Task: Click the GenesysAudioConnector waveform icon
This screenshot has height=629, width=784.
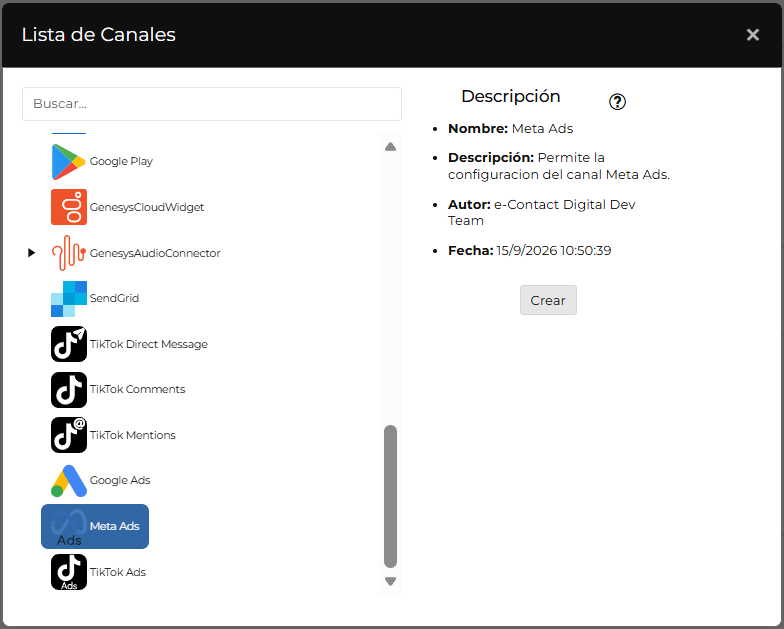Action: click(69, 253)
